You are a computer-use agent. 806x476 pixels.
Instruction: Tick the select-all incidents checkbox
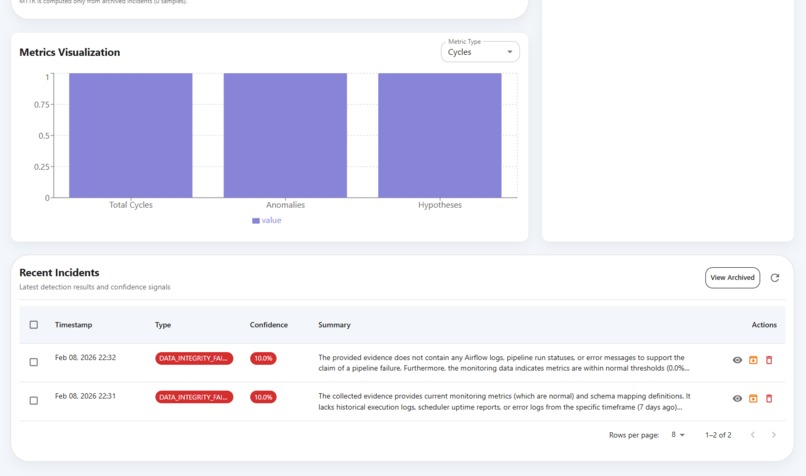[34, 325]
